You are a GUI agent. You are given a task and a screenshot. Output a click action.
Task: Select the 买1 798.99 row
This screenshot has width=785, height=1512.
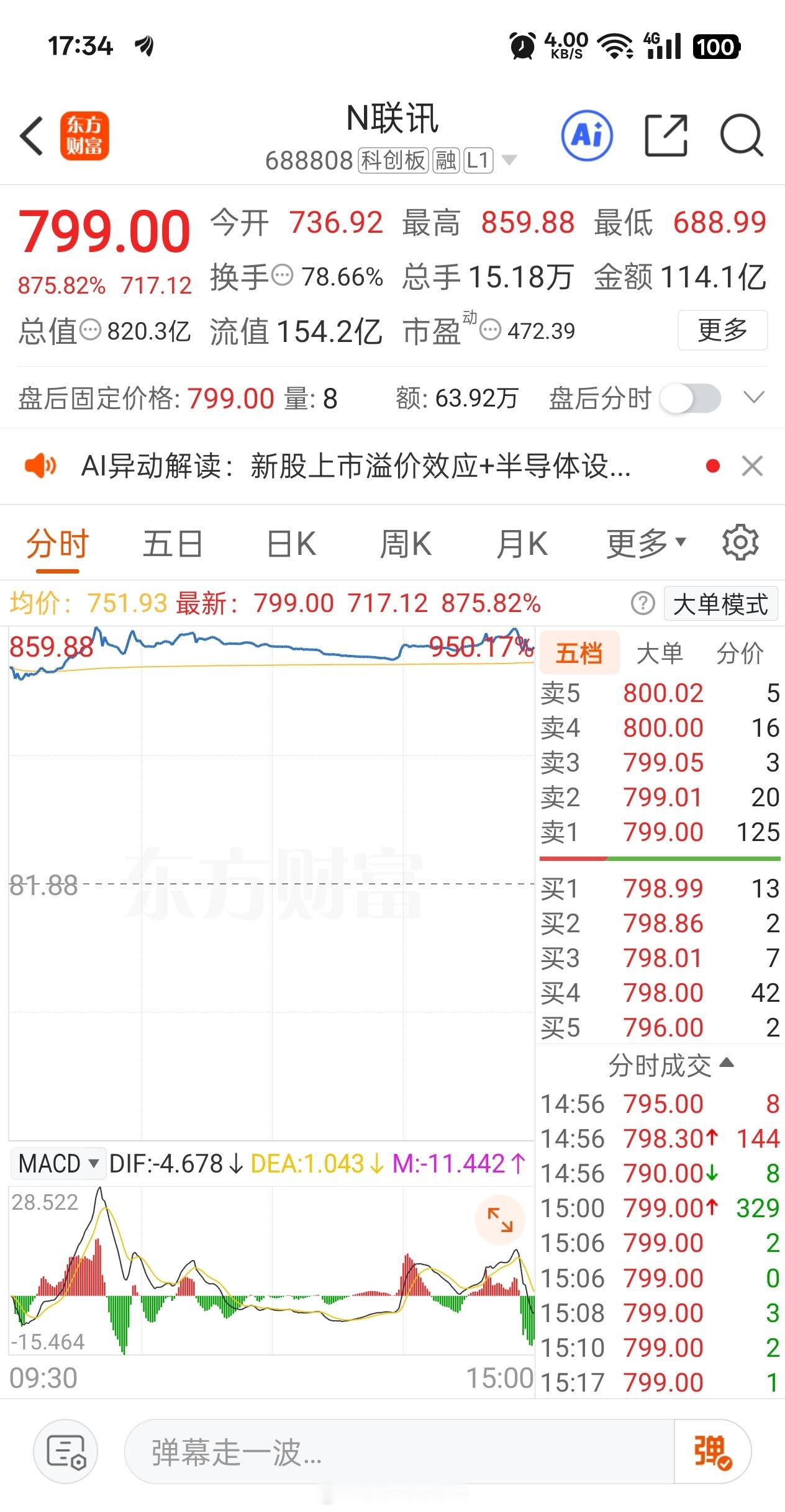pyautogui.click(x=660, y=888)
